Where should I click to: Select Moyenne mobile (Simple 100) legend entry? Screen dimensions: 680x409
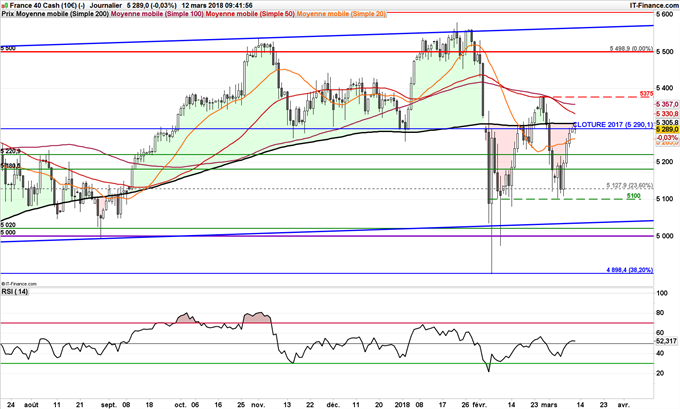pyautogui.click(x=158, y=14)
